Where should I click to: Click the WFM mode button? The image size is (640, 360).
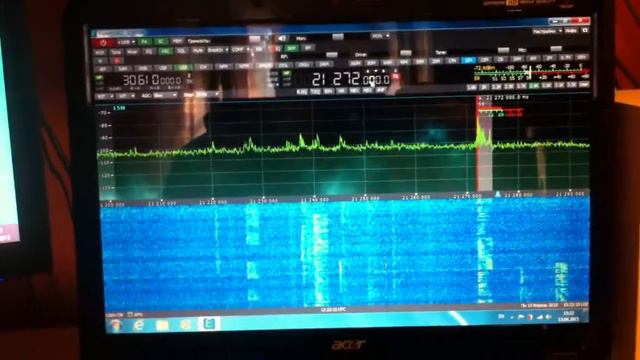coord(244,66)
